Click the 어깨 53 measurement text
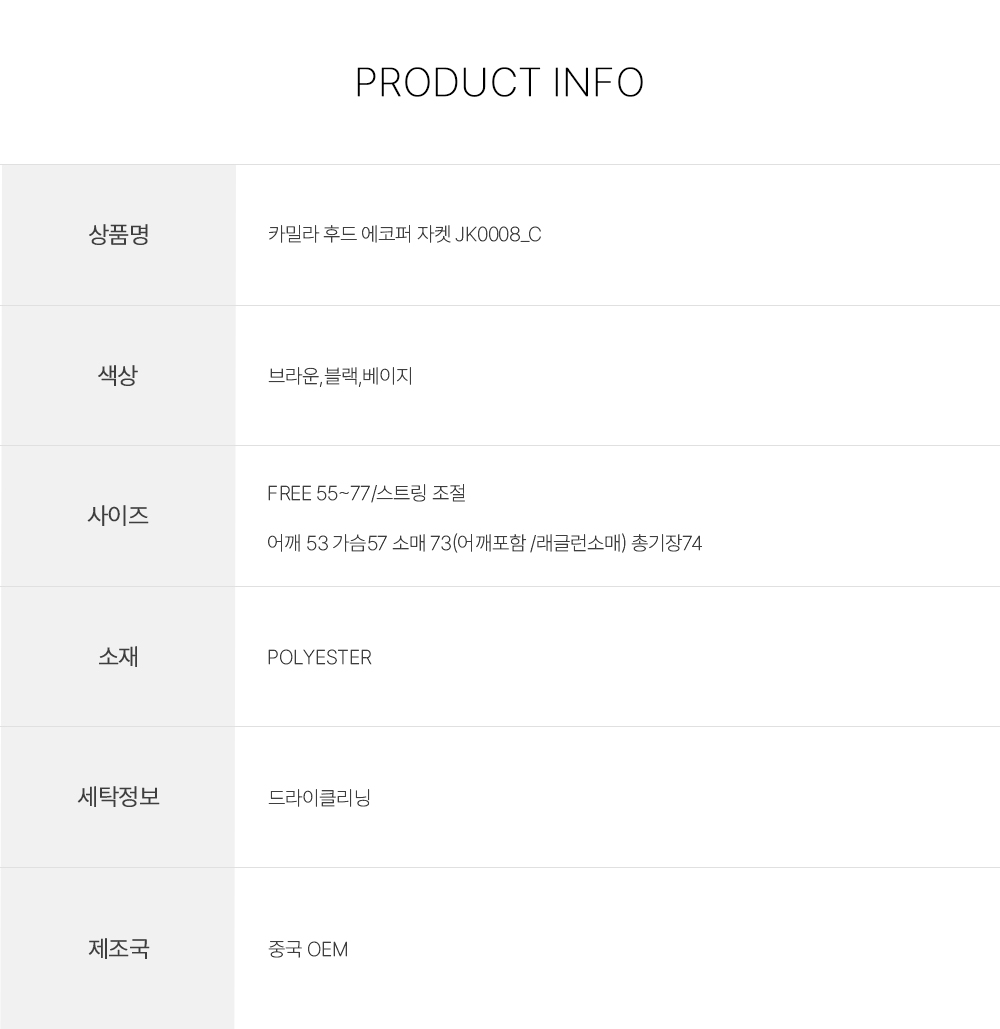Image resolution: width=1000 pixels, height=1029 pixels. pyautogui.click(x=297, y=544)
